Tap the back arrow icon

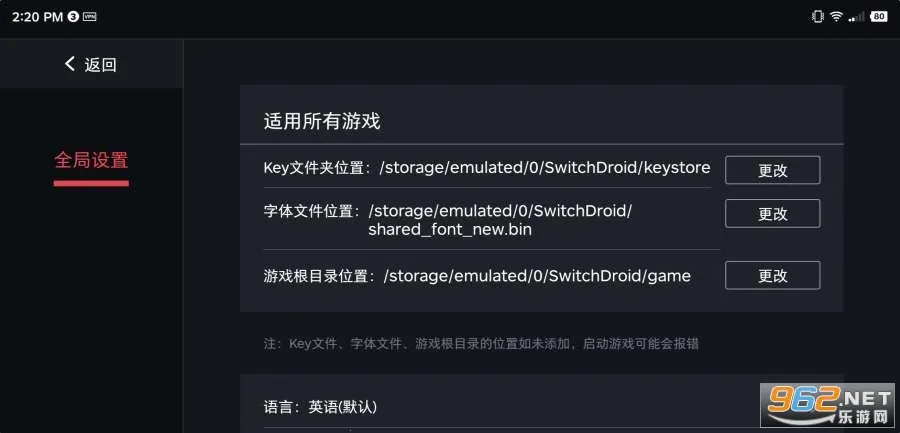tap(70, 64)
